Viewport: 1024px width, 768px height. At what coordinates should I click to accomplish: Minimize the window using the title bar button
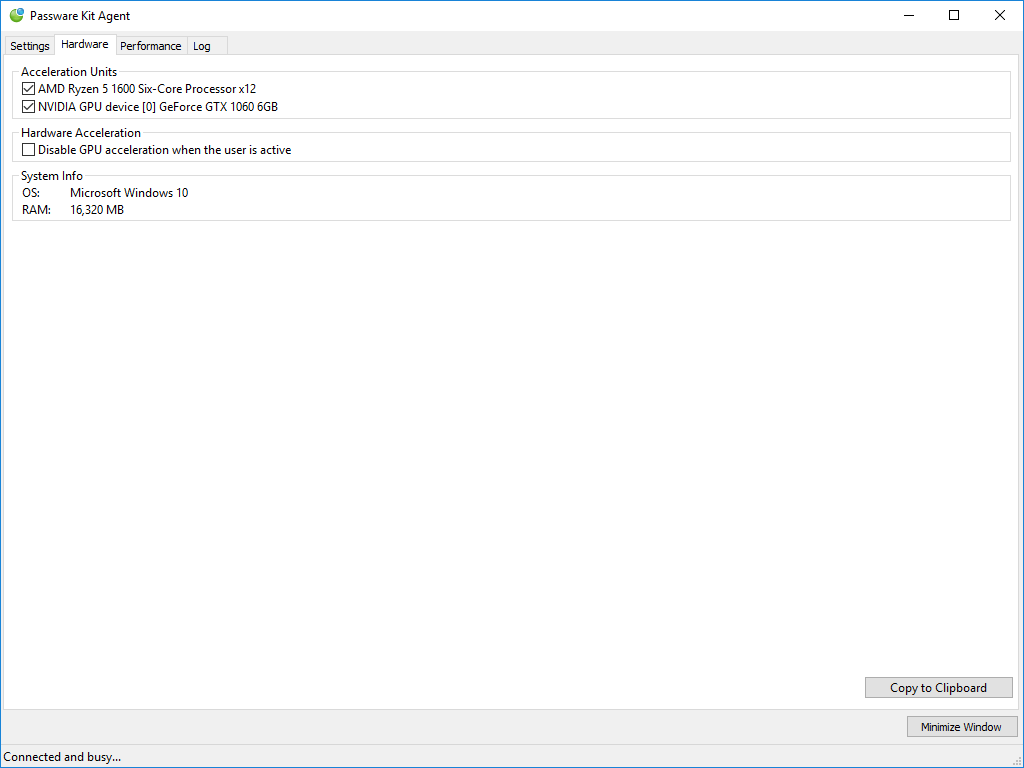coord(909,15)
